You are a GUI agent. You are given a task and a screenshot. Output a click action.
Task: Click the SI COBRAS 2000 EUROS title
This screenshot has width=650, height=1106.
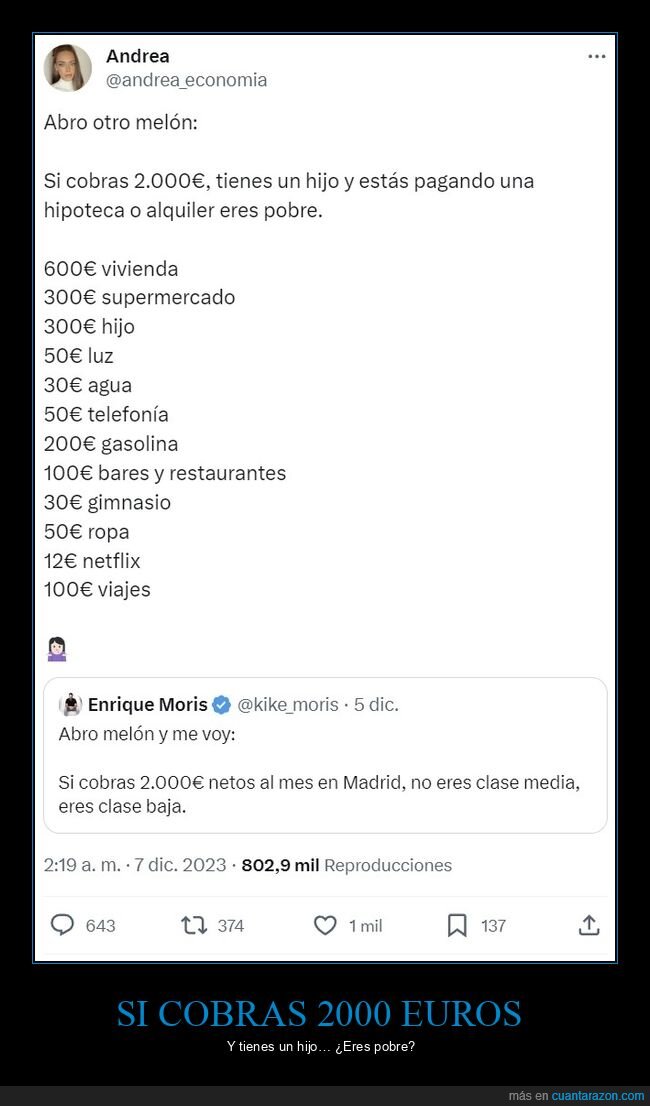click(319, 1014)
